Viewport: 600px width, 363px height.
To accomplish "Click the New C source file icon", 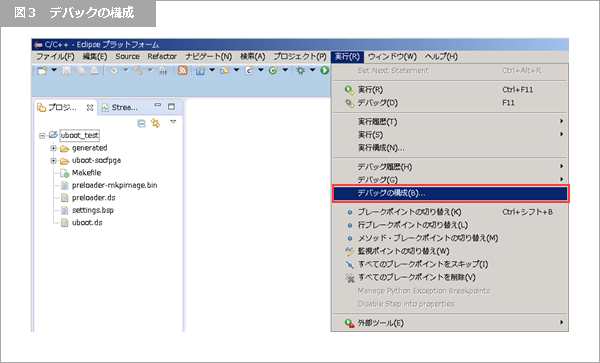I will tap(249, 70).
